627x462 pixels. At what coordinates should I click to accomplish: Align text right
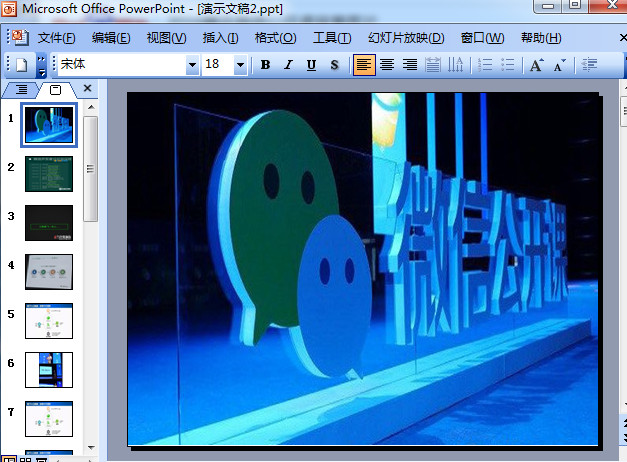[409, 65]
